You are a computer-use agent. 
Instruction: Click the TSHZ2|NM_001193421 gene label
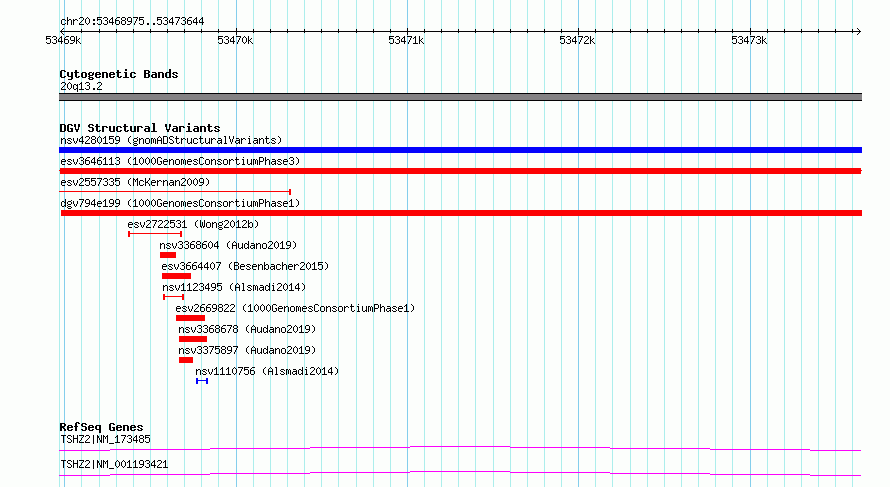[114, 464]
